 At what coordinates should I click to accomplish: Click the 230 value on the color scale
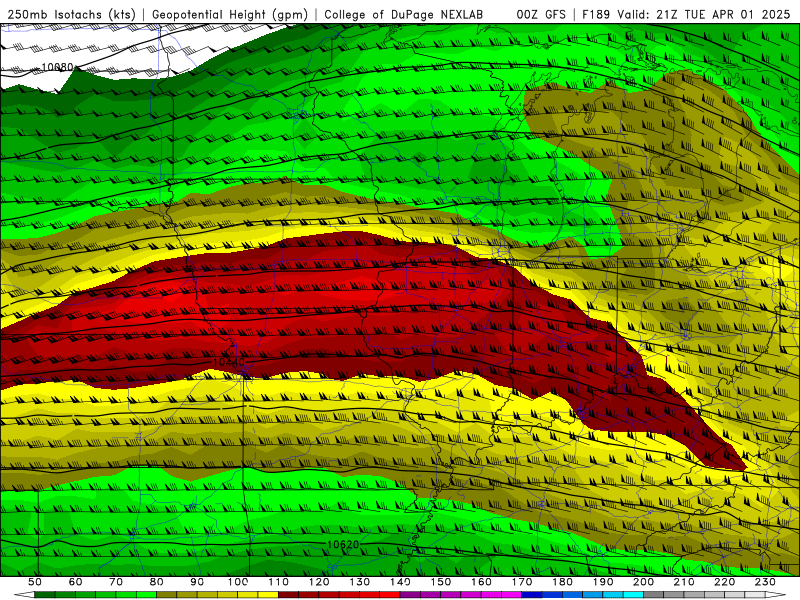[x=765, y=582]
